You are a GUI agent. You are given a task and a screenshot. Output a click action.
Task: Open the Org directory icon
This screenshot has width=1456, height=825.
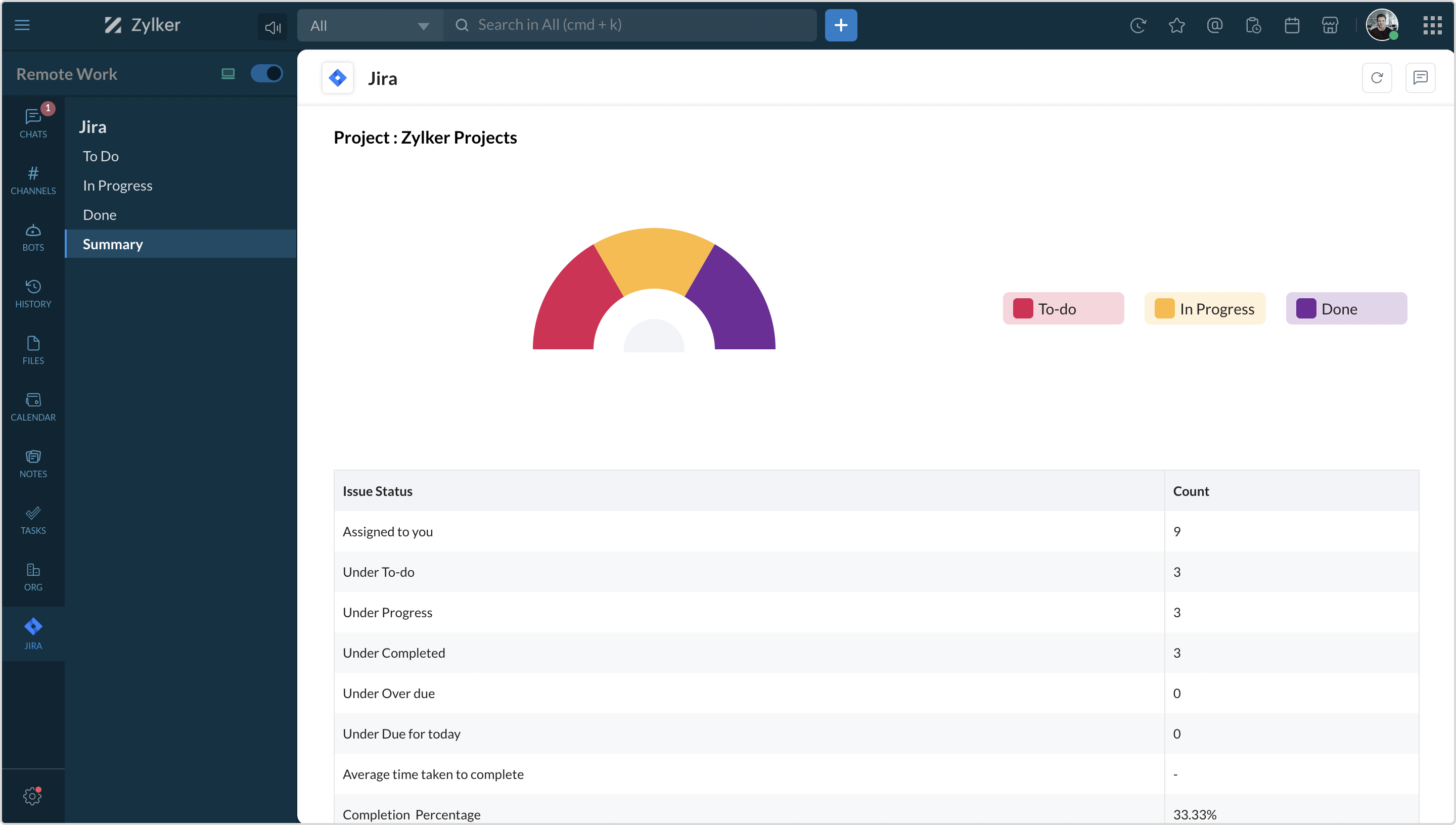tap(33, 576)
